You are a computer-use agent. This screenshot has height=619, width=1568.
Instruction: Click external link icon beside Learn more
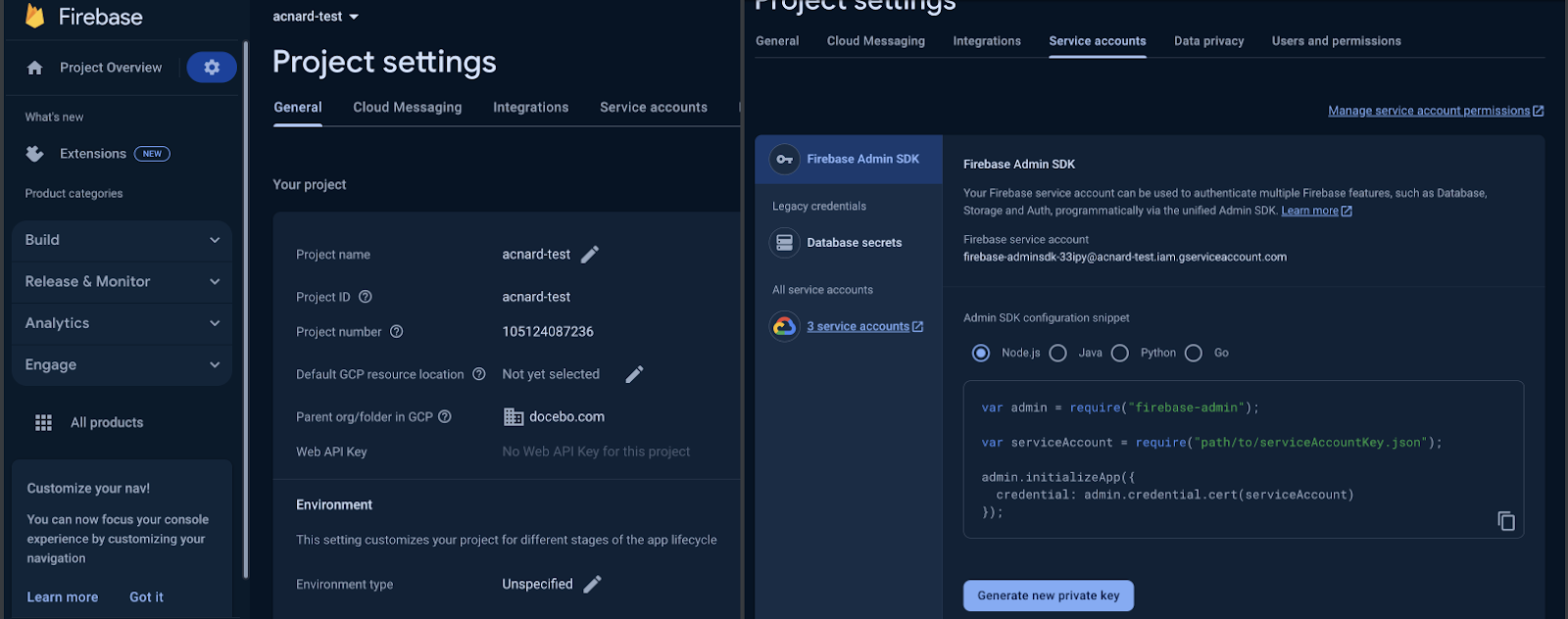(1347, 211)
